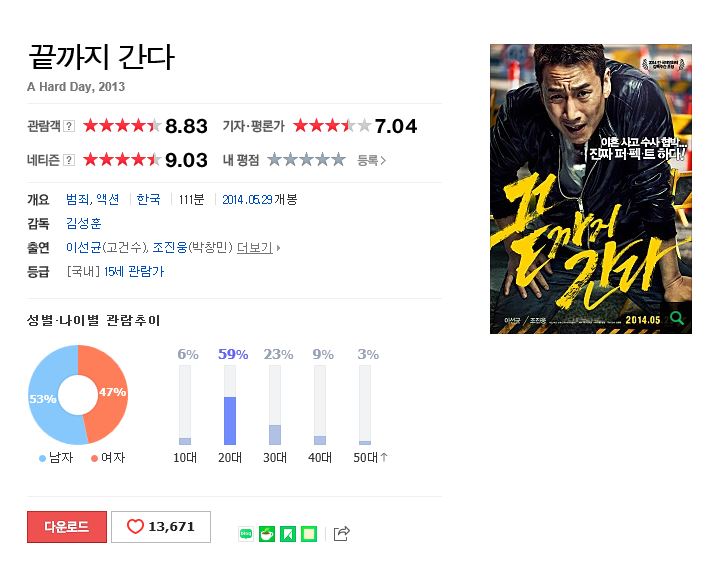The width and height of the screenshot is (721, 581).
Task: Open the director 김성훈 link
Action: pos(83,223)
